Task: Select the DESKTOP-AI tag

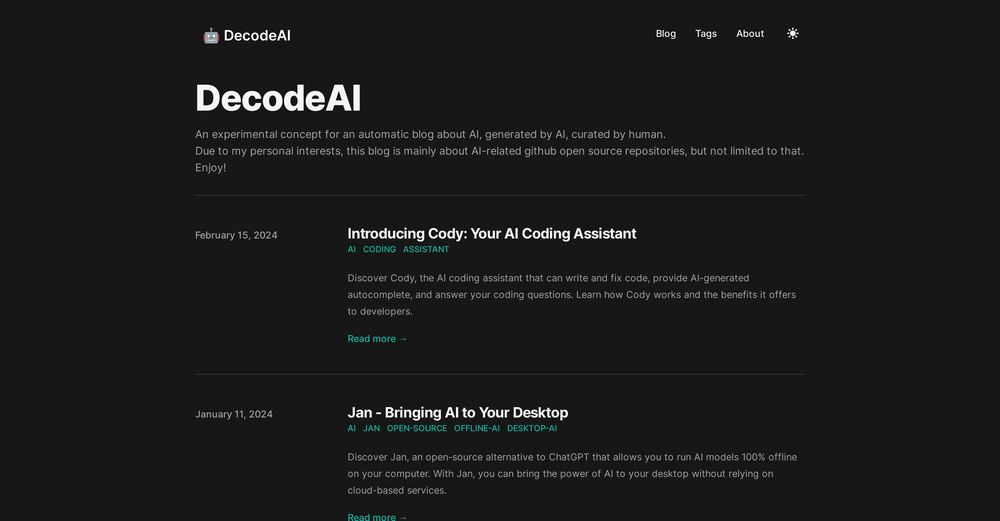Action: [x=532, y=428]
